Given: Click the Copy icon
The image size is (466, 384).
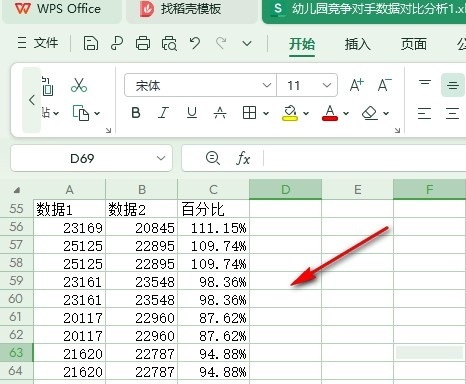Looking at the screenshot, I should [x=81, y=113].
